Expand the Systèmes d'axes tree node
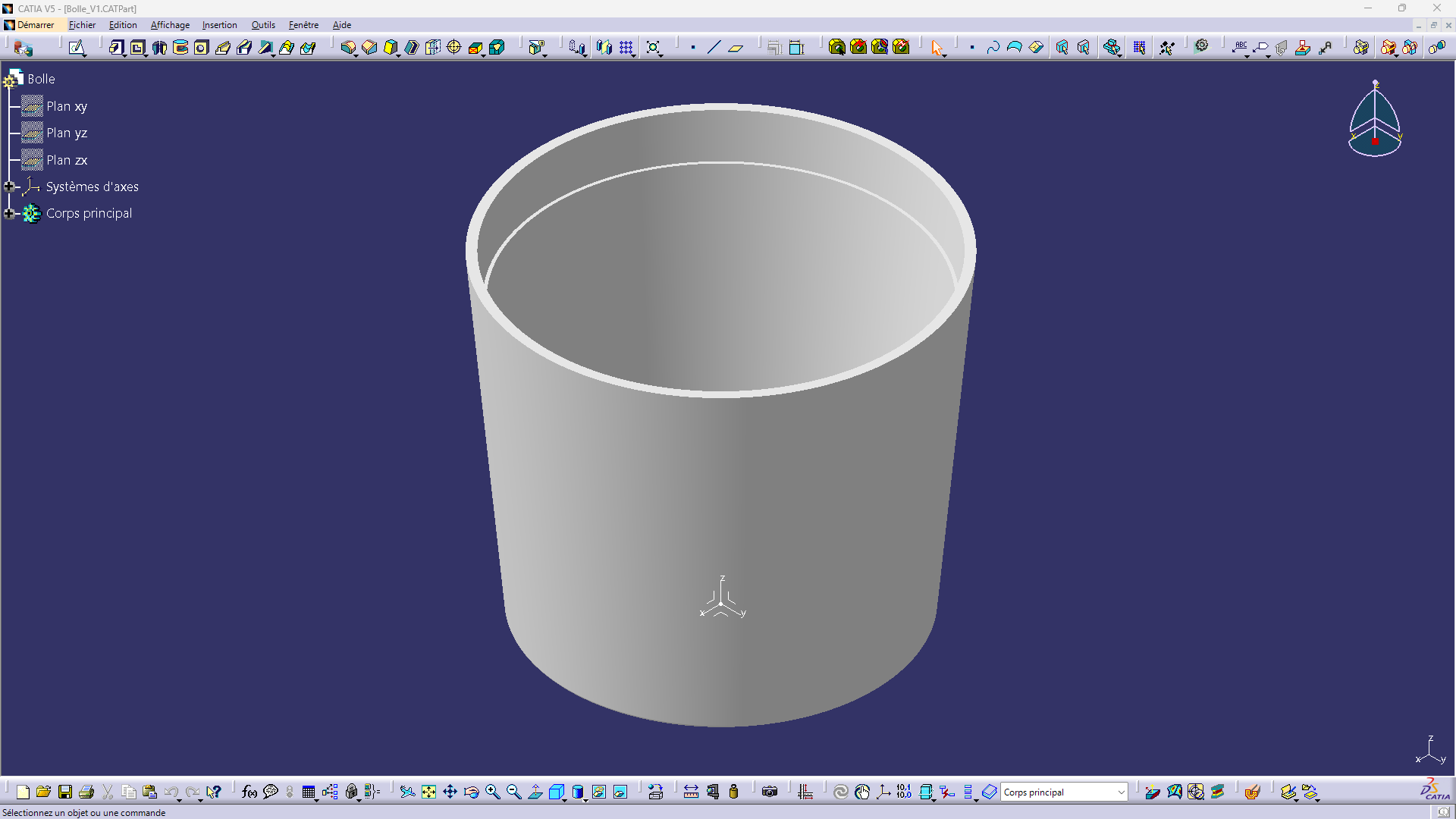The width and height of the screenshot is (1456, 819). (9, 187)
